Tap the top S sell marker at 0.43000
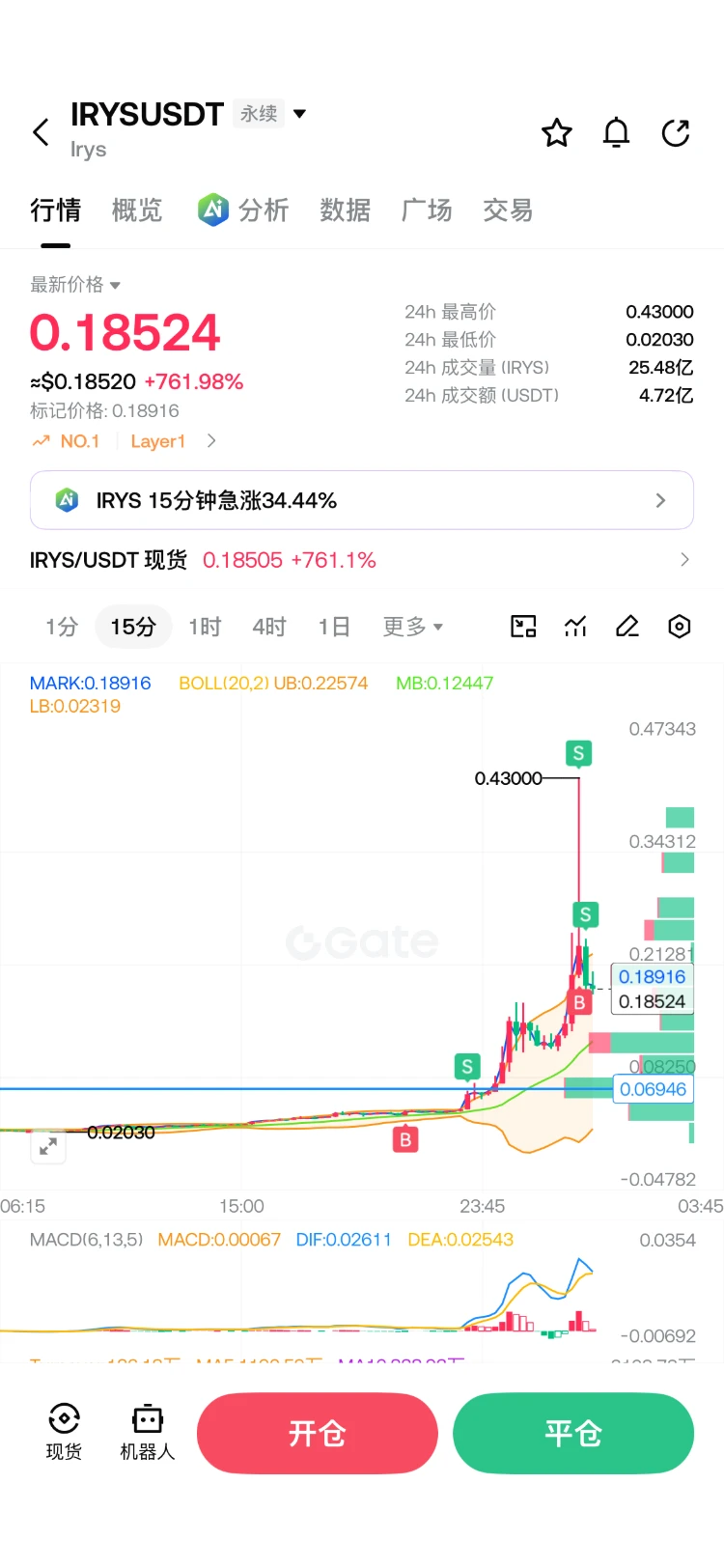 click(x=578, y=753)
